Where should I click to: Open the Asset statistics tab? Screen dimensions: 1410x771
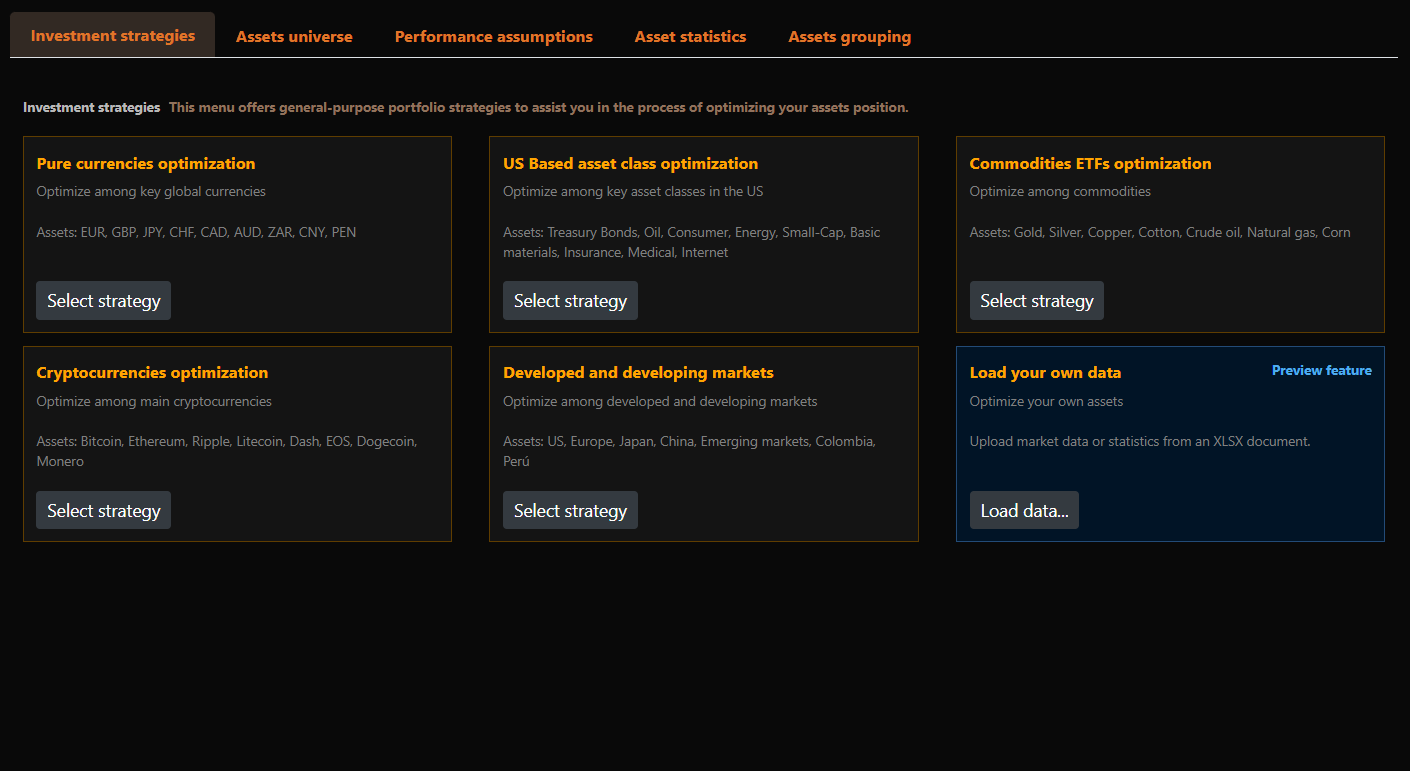(690, 37)
